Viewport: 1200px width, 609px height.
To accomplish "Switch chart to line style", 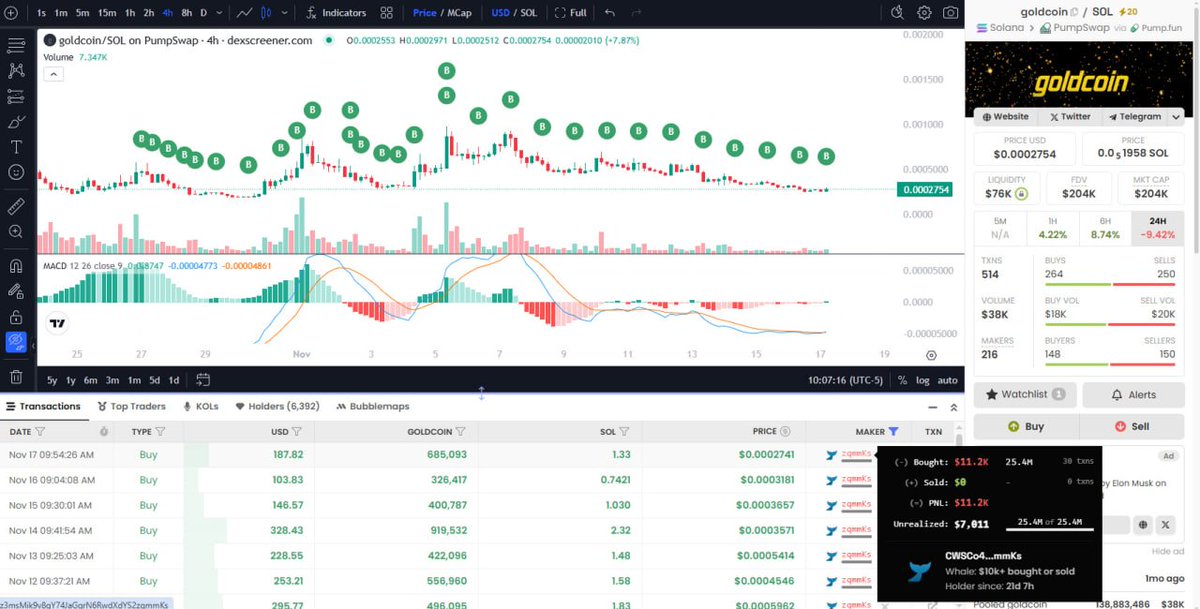I will 245,13.
